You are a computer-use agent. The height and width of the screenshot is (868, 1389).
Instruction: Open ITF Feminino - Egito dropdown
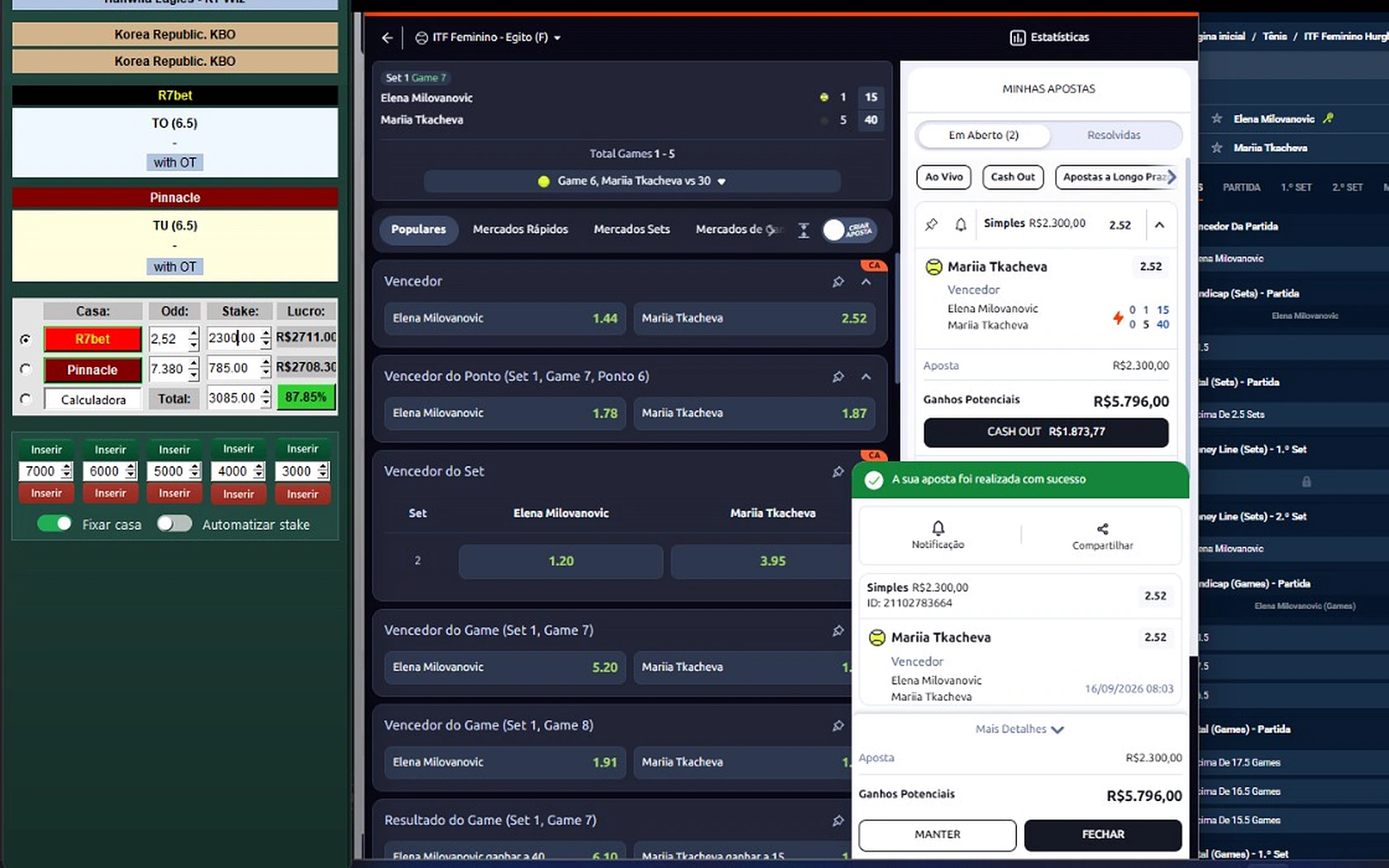[x=487, y=37]
